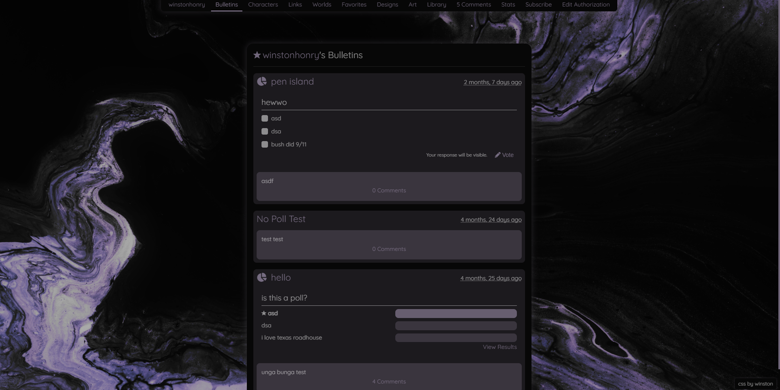Open the winstonhonry profile tab
This screenshot has width=780, height=390.
pos(187,4)
